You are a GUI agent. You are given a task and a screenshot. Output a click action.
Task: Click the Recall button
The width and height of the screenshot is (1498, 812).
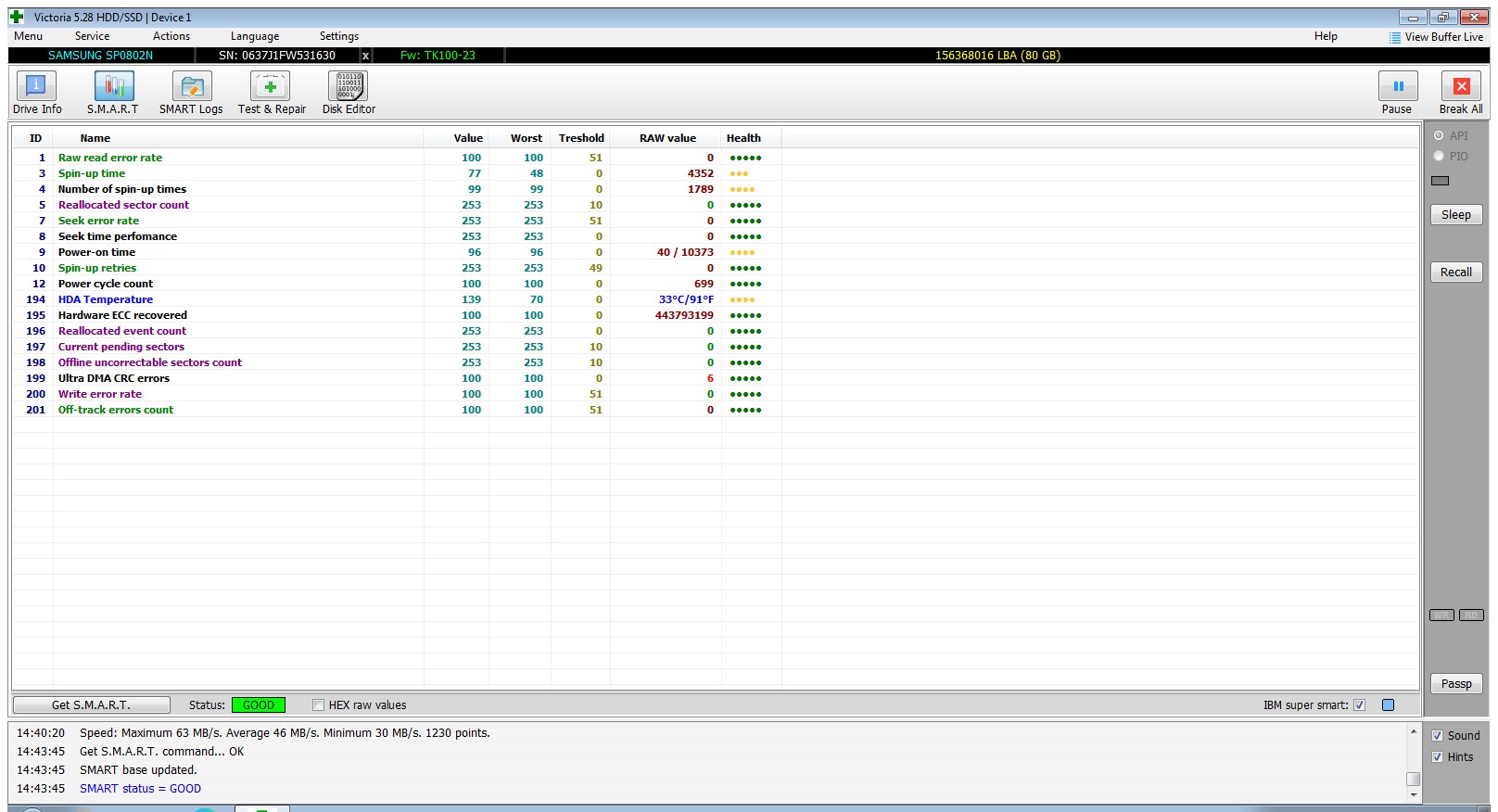tap(1455, 273)
